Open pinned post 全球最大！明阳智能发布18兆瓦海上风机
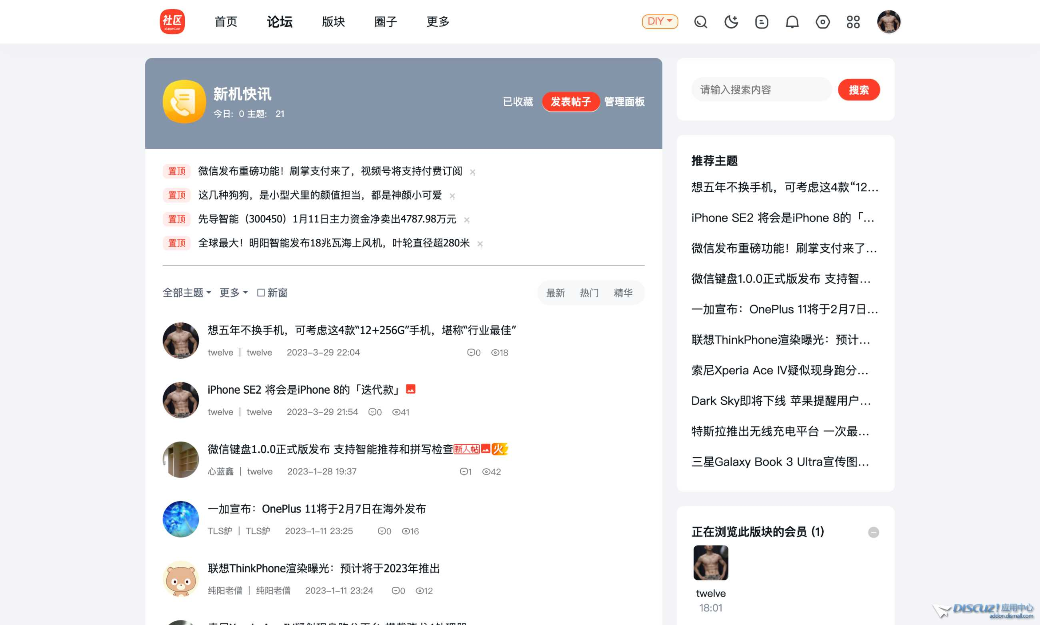Screen dimensions: 1040x625 tap(334, 243)
